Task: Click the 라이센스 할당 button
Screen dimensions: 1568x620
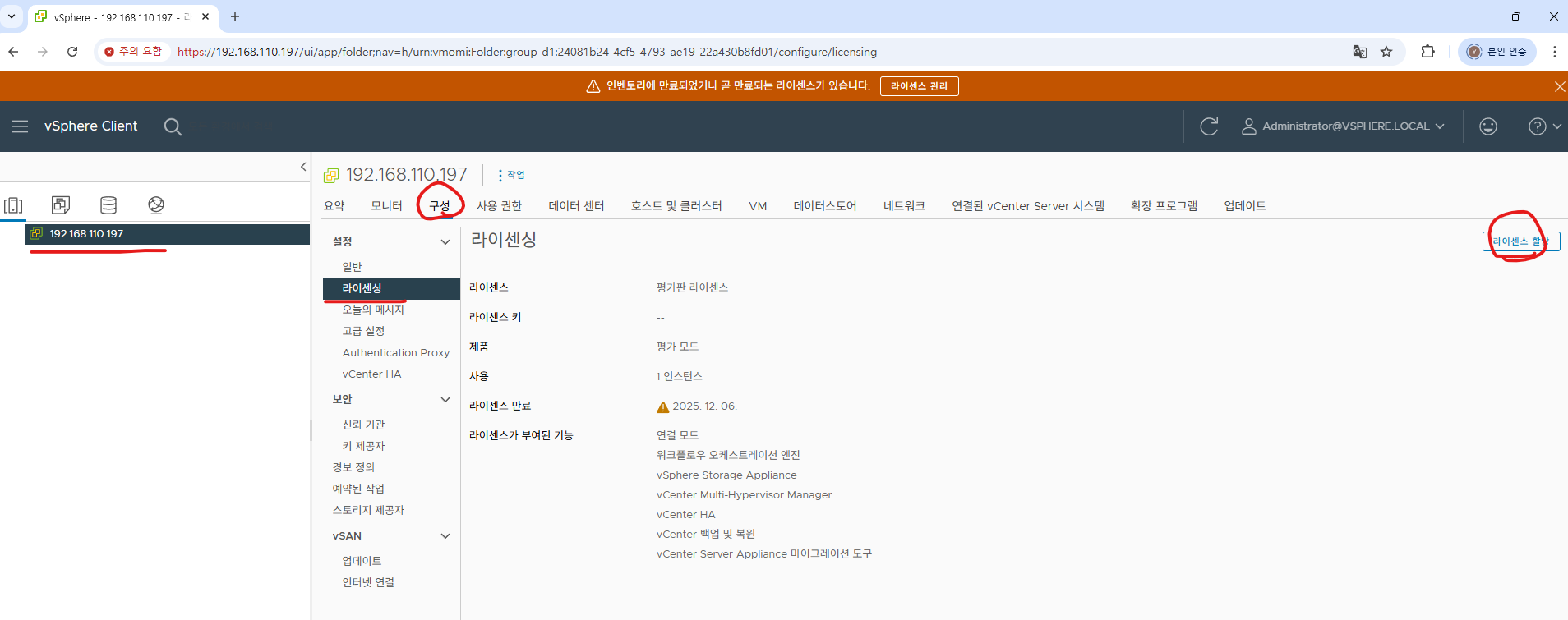Action: pos(1521,241)
